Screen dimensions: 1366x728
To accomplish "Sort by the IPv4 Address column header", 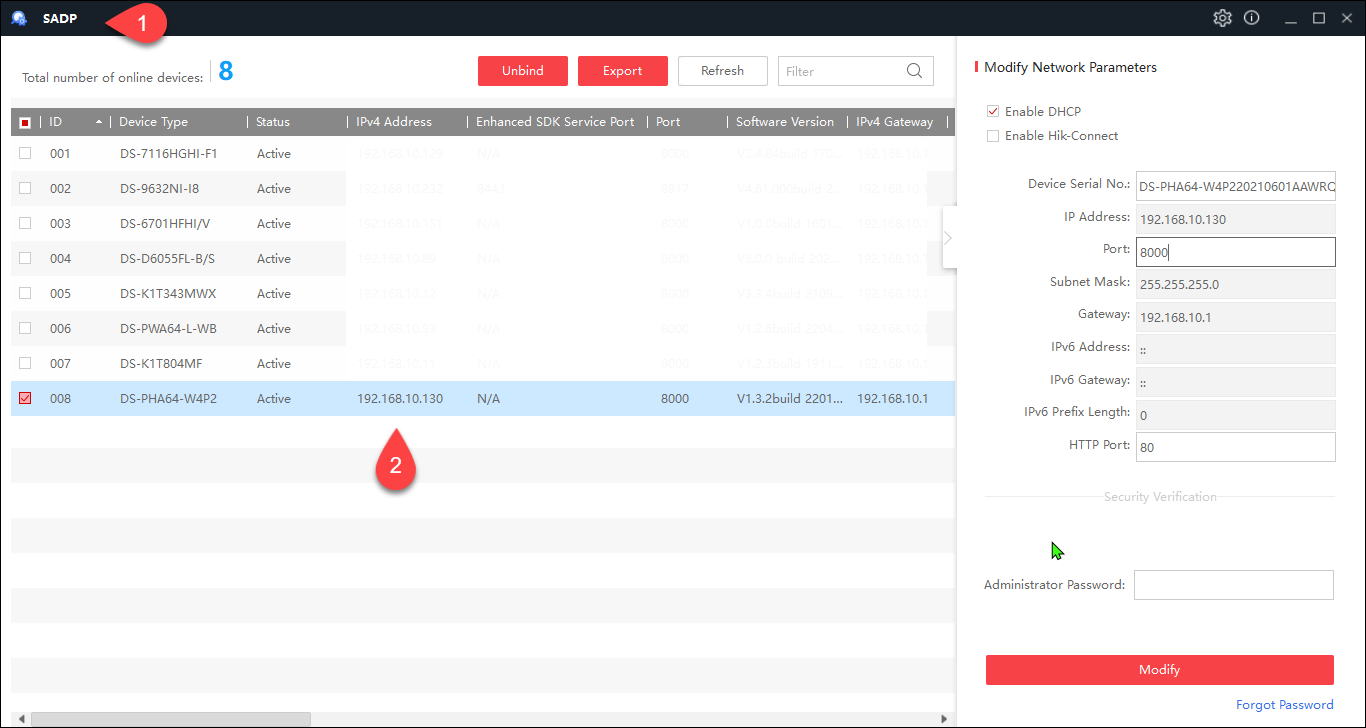I will coord(394,122).
